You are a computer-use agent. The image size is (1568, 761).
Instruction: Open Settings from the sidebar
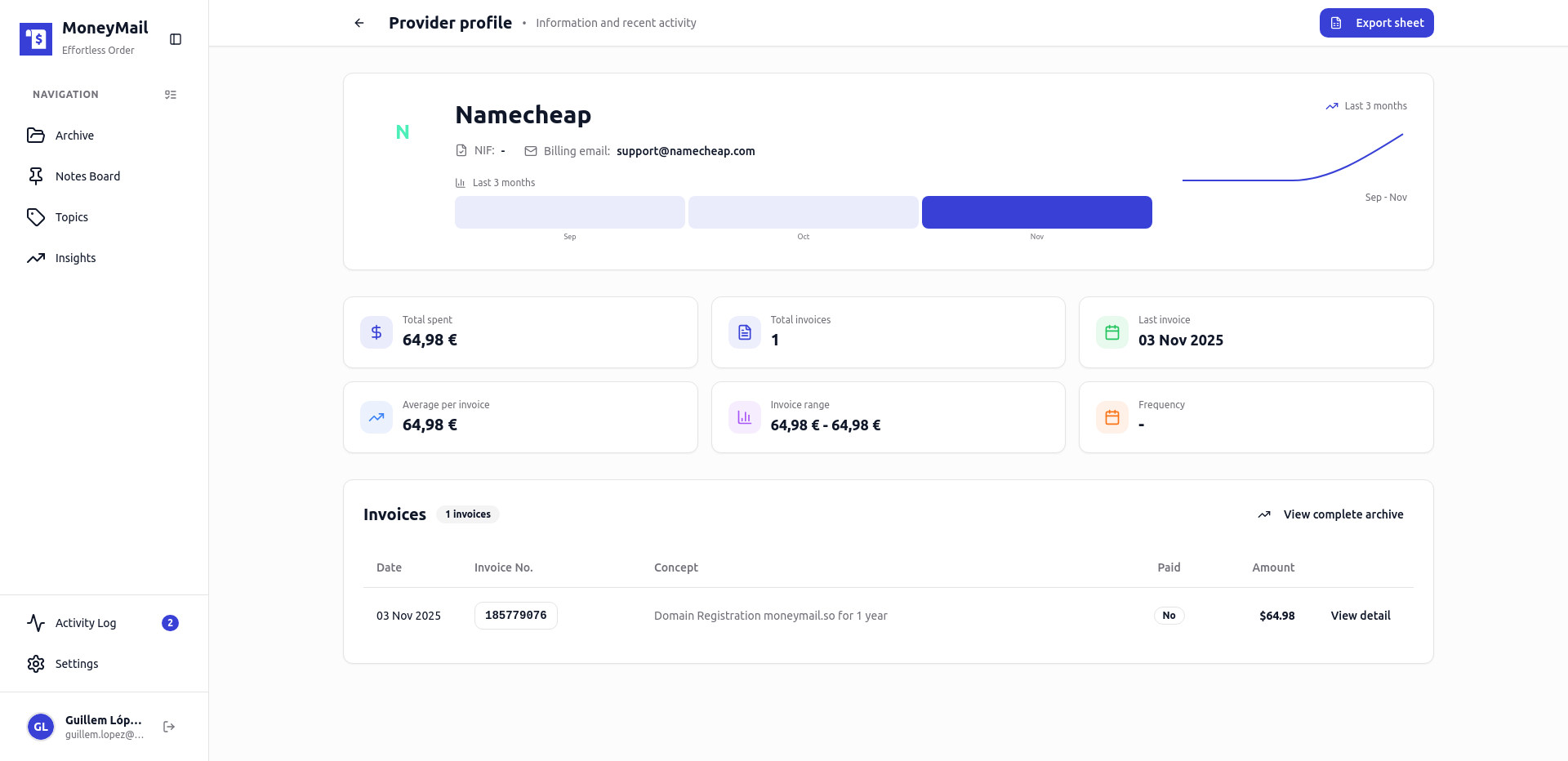pyautogui.click(x=76, y=664)
